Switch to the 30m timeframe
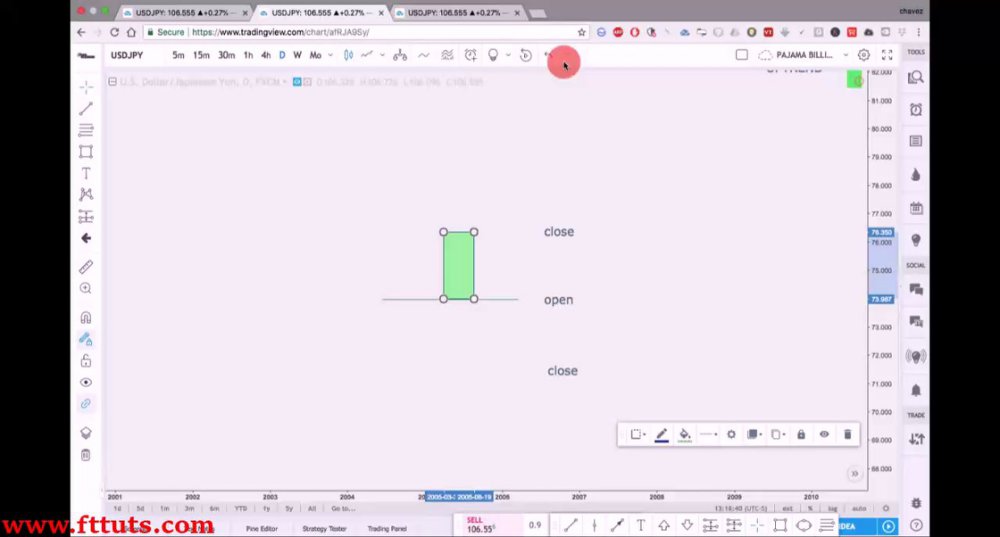 pyautogui.click(x=226, y=55)
